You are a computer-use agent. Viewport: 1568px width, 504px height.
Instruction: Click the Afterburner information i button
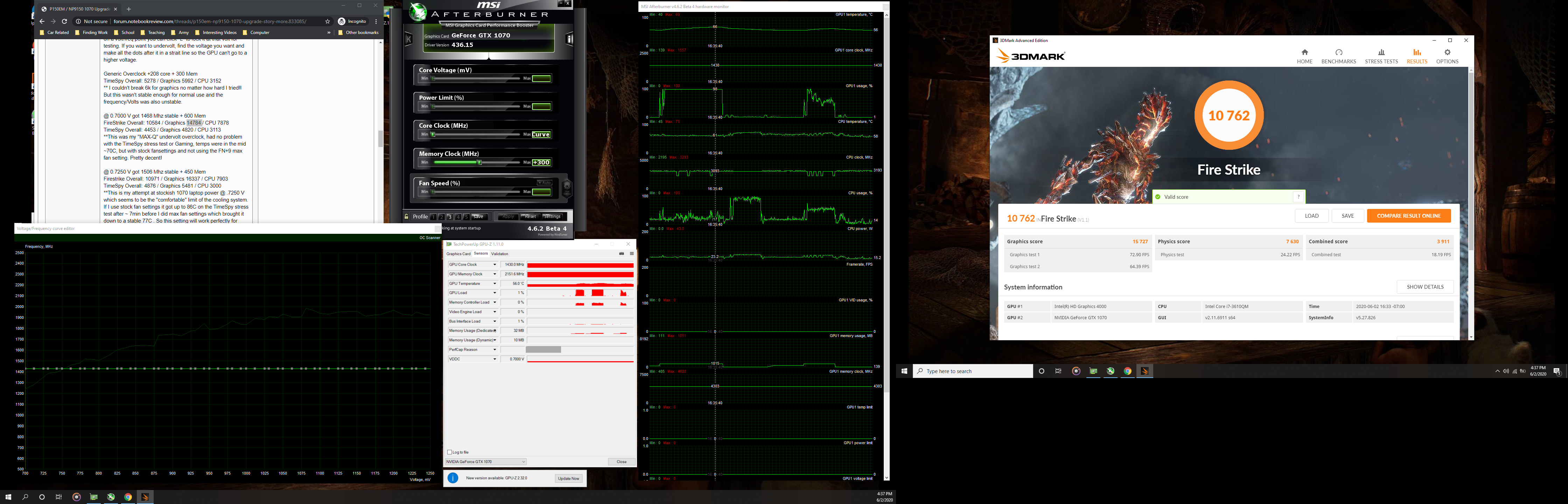570,39
